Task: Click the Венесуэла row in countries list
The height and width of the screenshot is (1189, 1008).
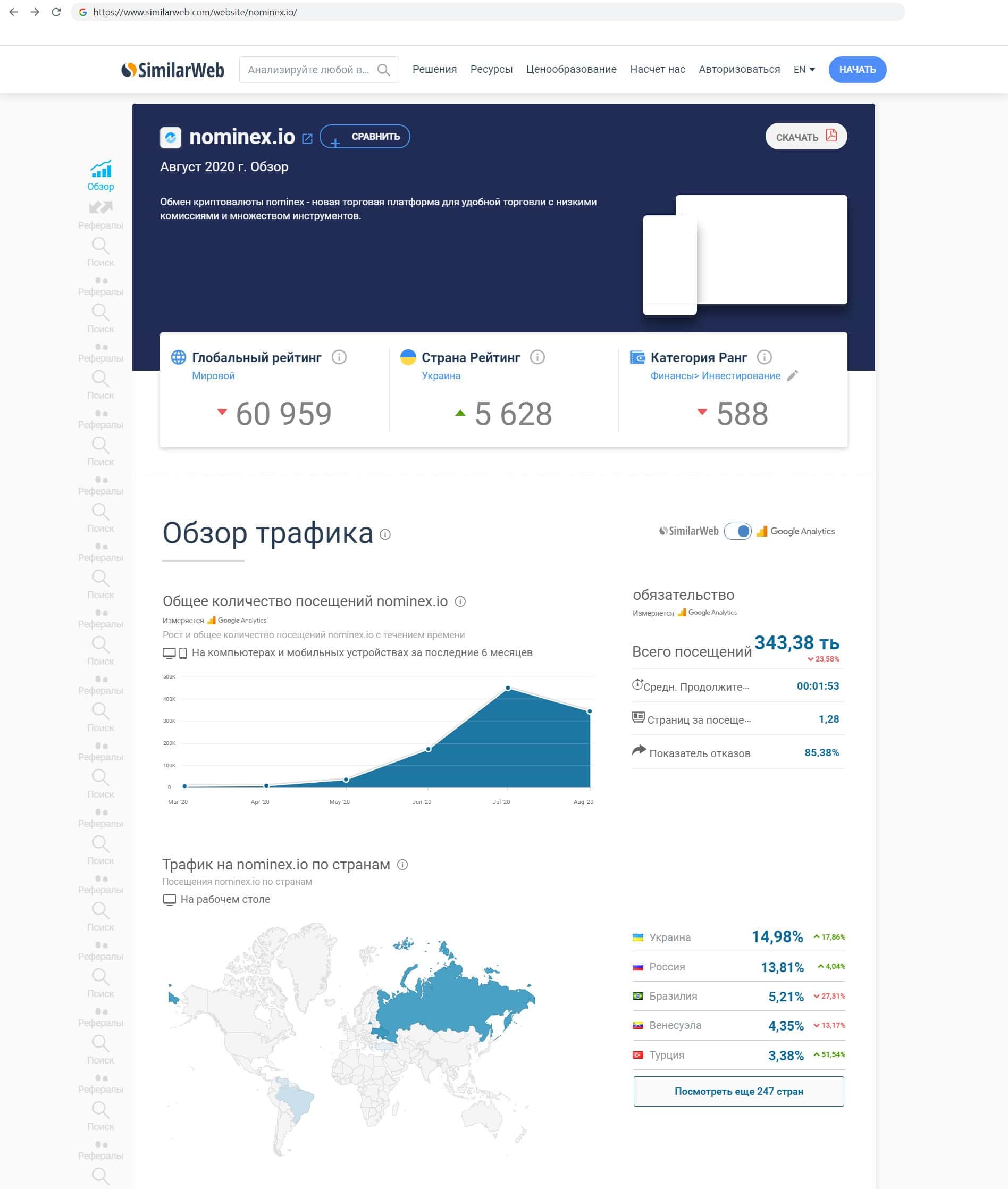Action: click(738, 1026)
